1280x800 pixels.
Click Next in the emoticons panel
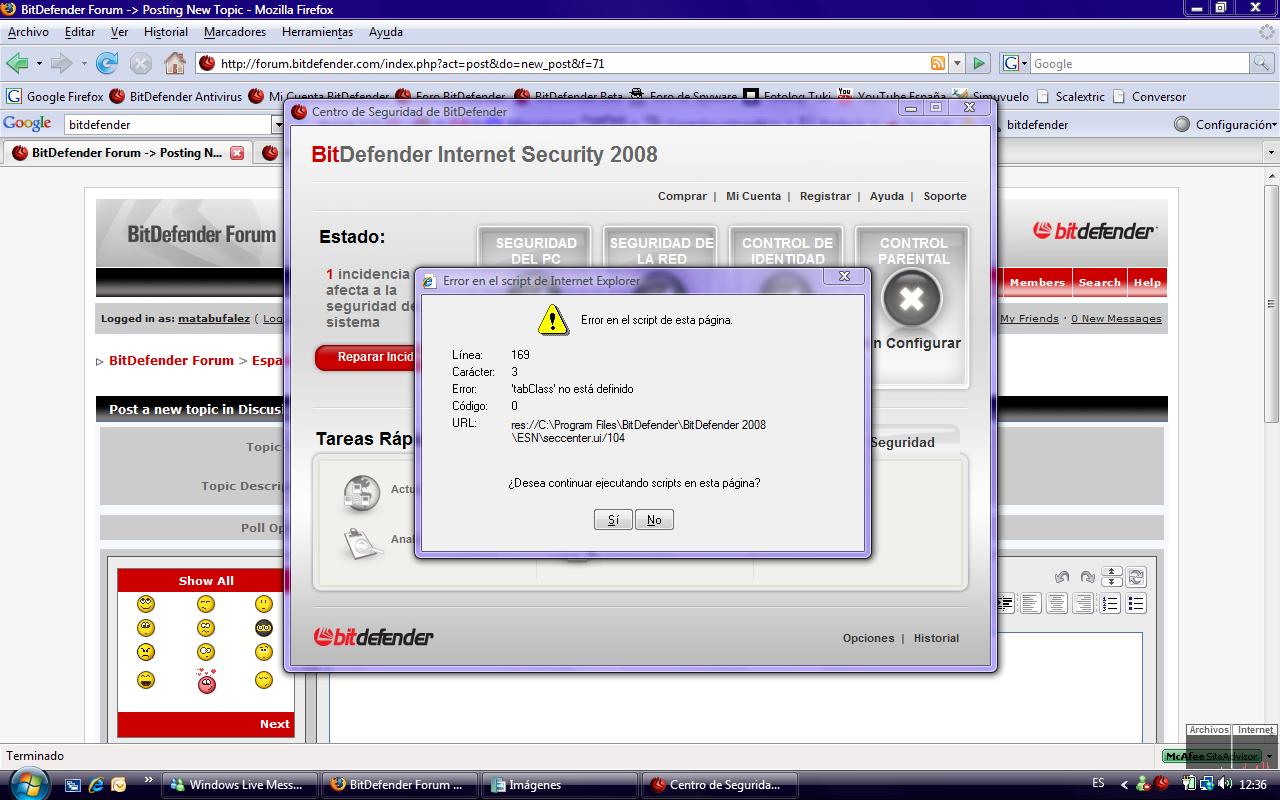coord(274,724)
